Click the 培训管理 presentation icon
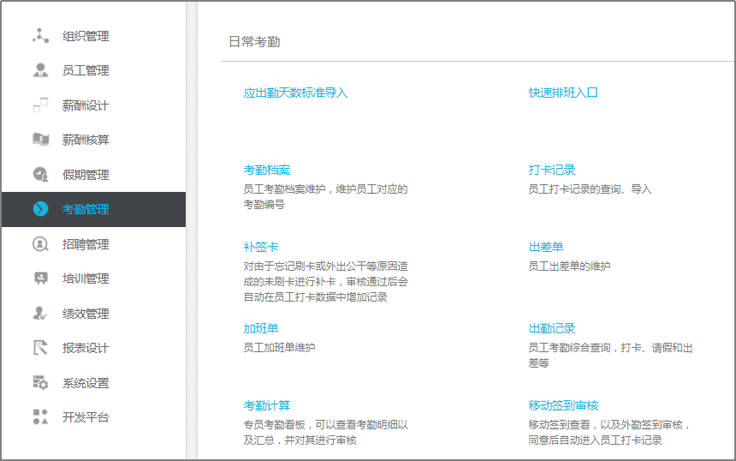The image size is (736, 461). tap(41, 278)
